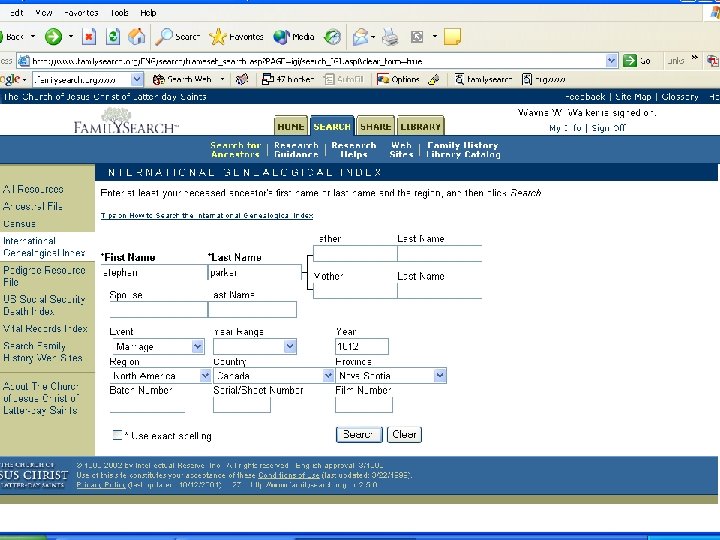Open Vital Records Index sidebar link
720x540 pixels.
[45, 328]
